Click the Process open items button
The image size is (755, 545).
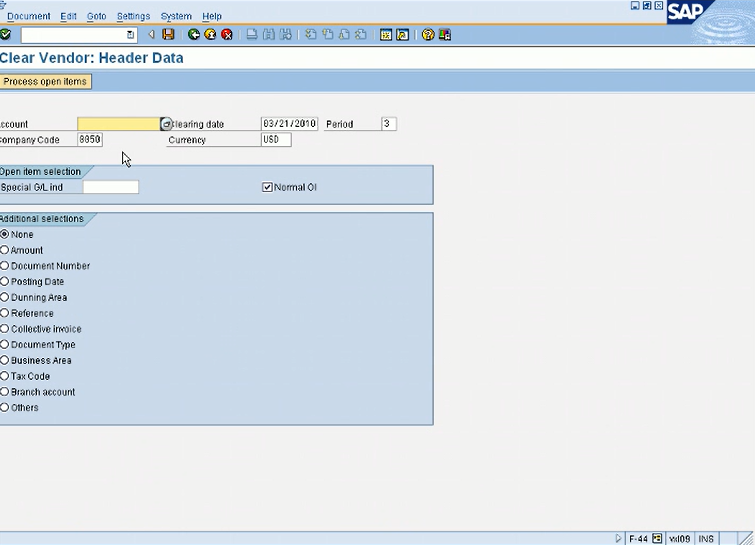45,81
